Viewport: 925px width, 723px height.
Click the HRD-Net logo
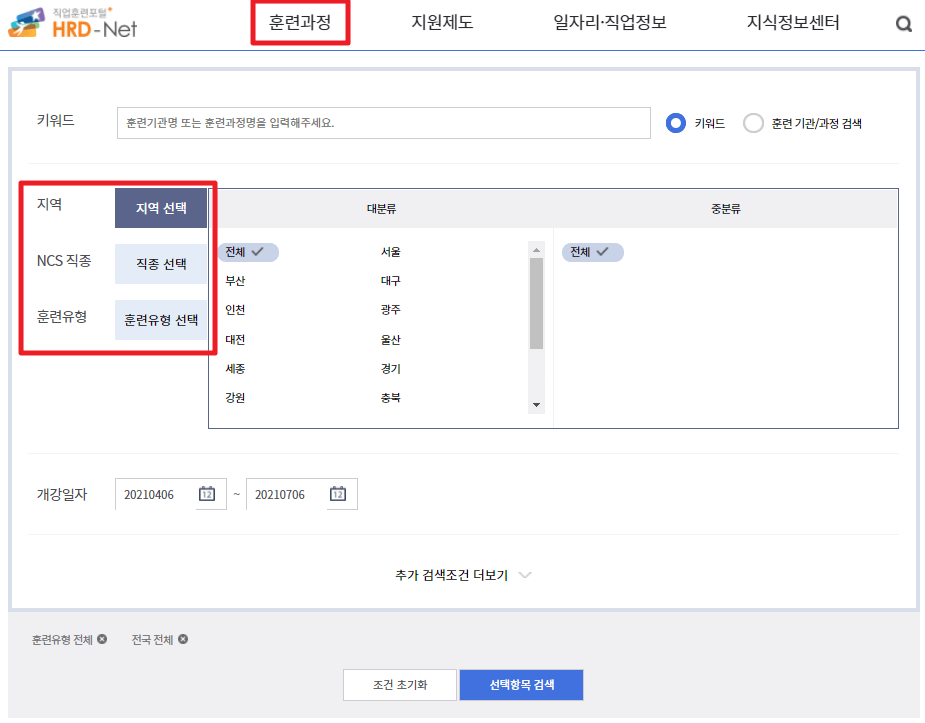pyautogui.click(x=73, y=23)
